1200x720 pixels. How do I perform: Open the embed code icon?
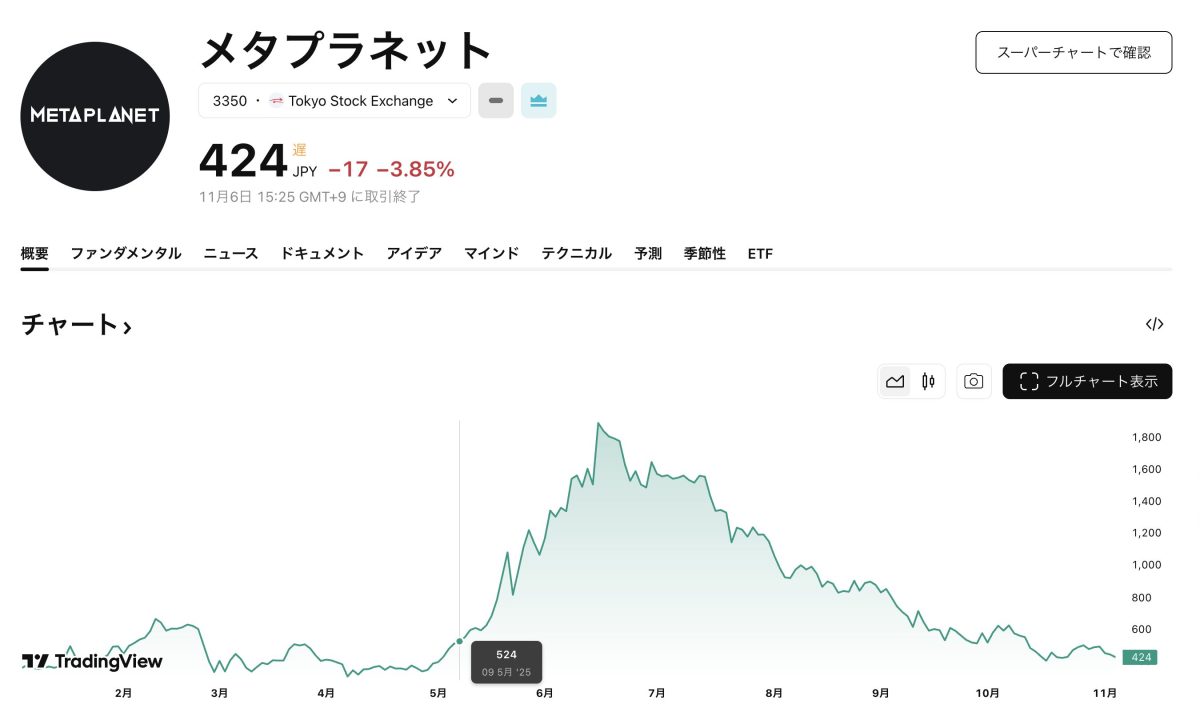[x=1154, y=324]
